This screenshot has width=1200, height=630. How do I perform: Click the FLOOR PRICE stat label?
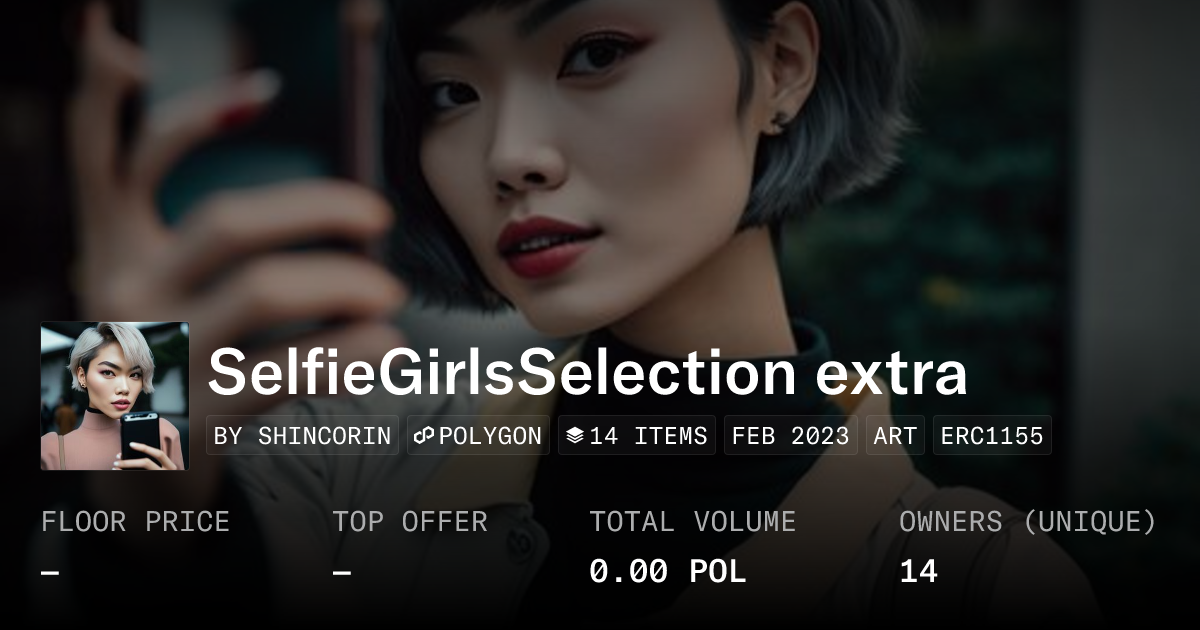pos(135,522)
